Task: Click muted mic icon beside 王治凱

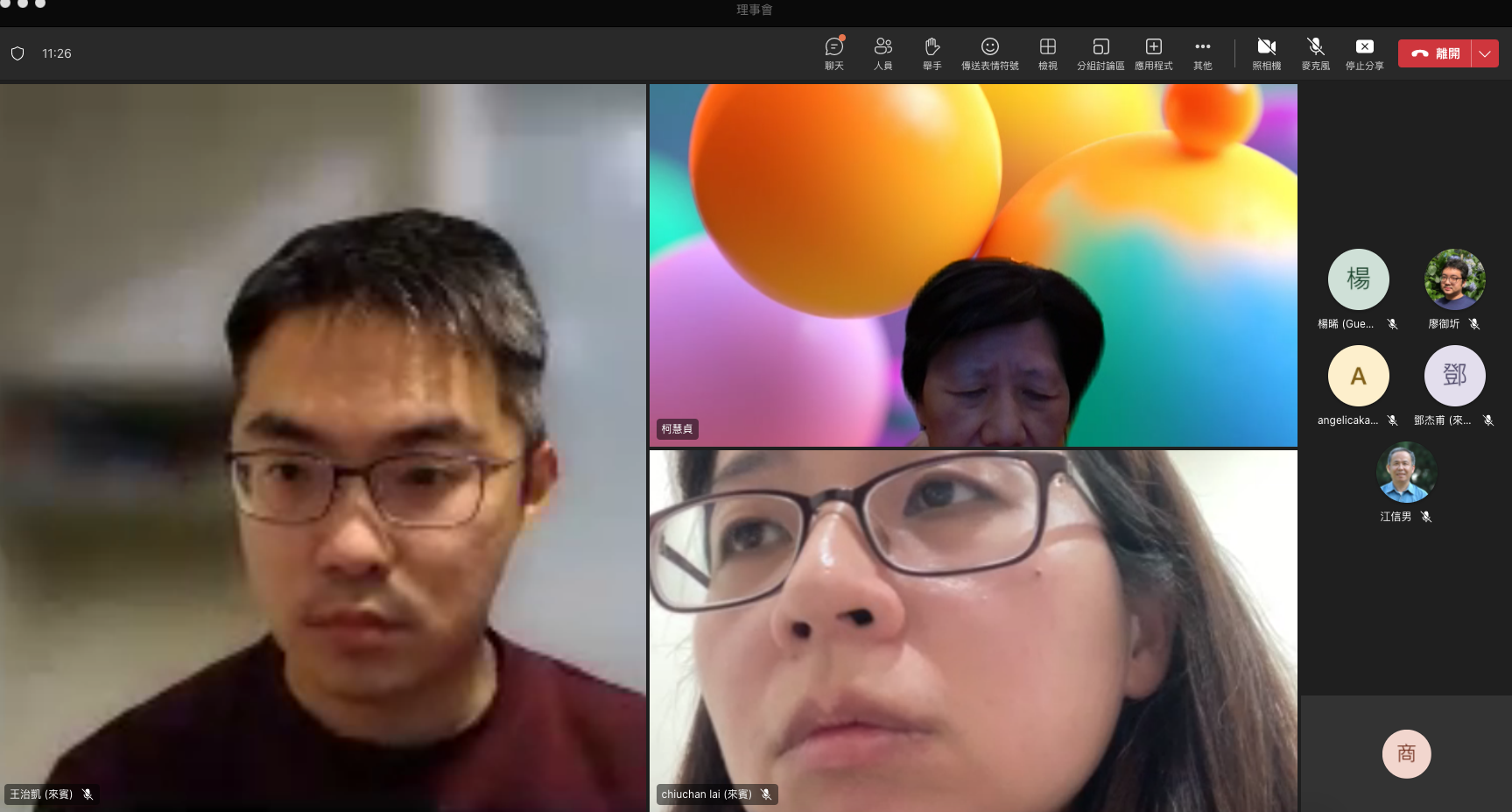Action: coord(88,794)
